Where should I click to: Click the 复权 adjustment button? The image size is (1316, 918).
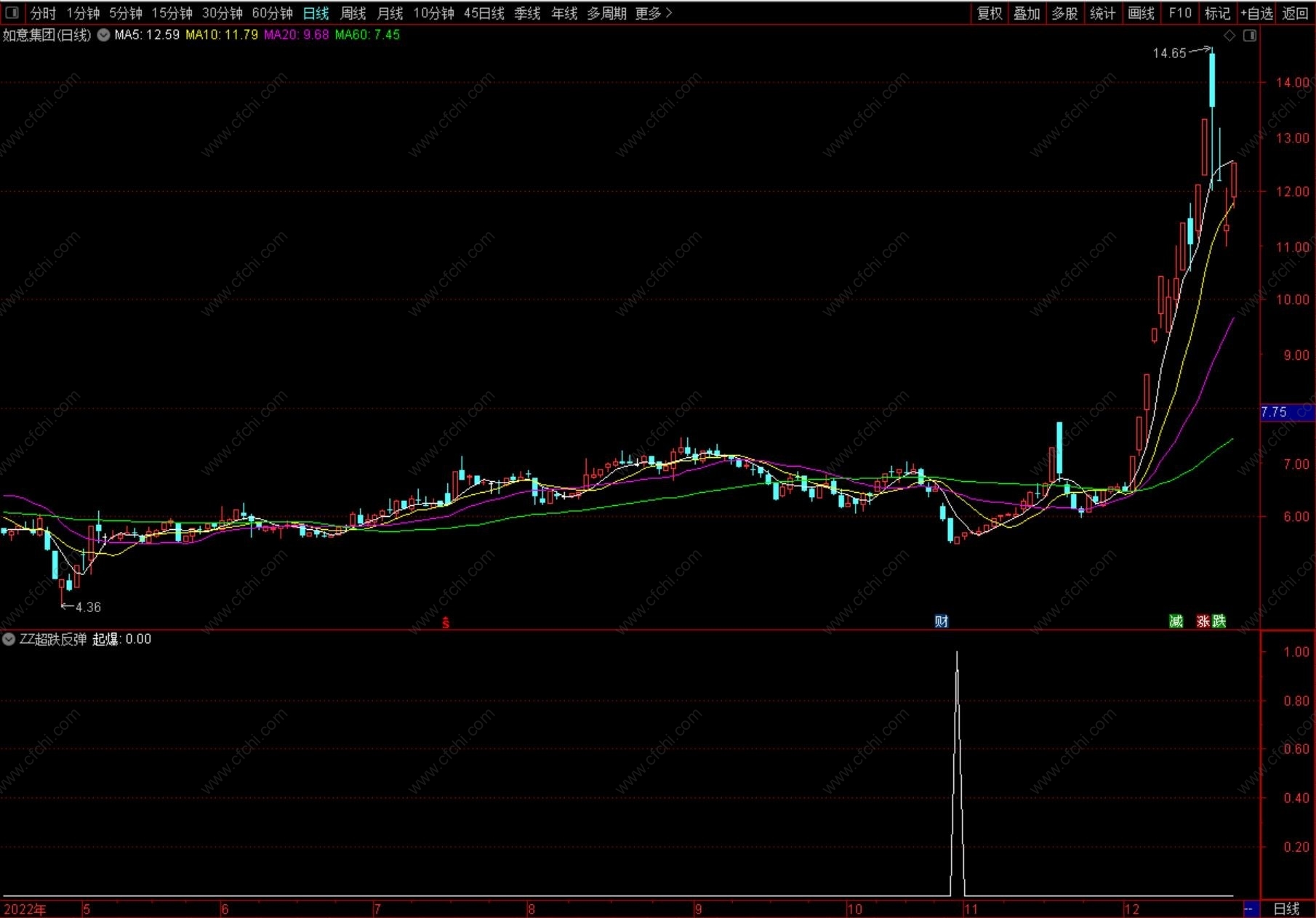(990, 13)
